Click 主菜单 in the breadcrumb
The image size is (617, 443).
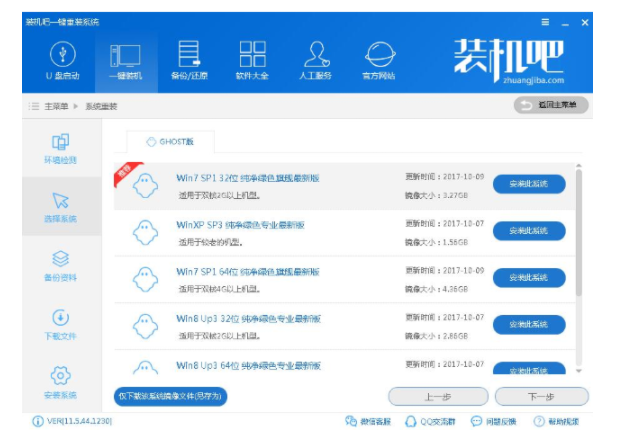click(x=56, y=106)
